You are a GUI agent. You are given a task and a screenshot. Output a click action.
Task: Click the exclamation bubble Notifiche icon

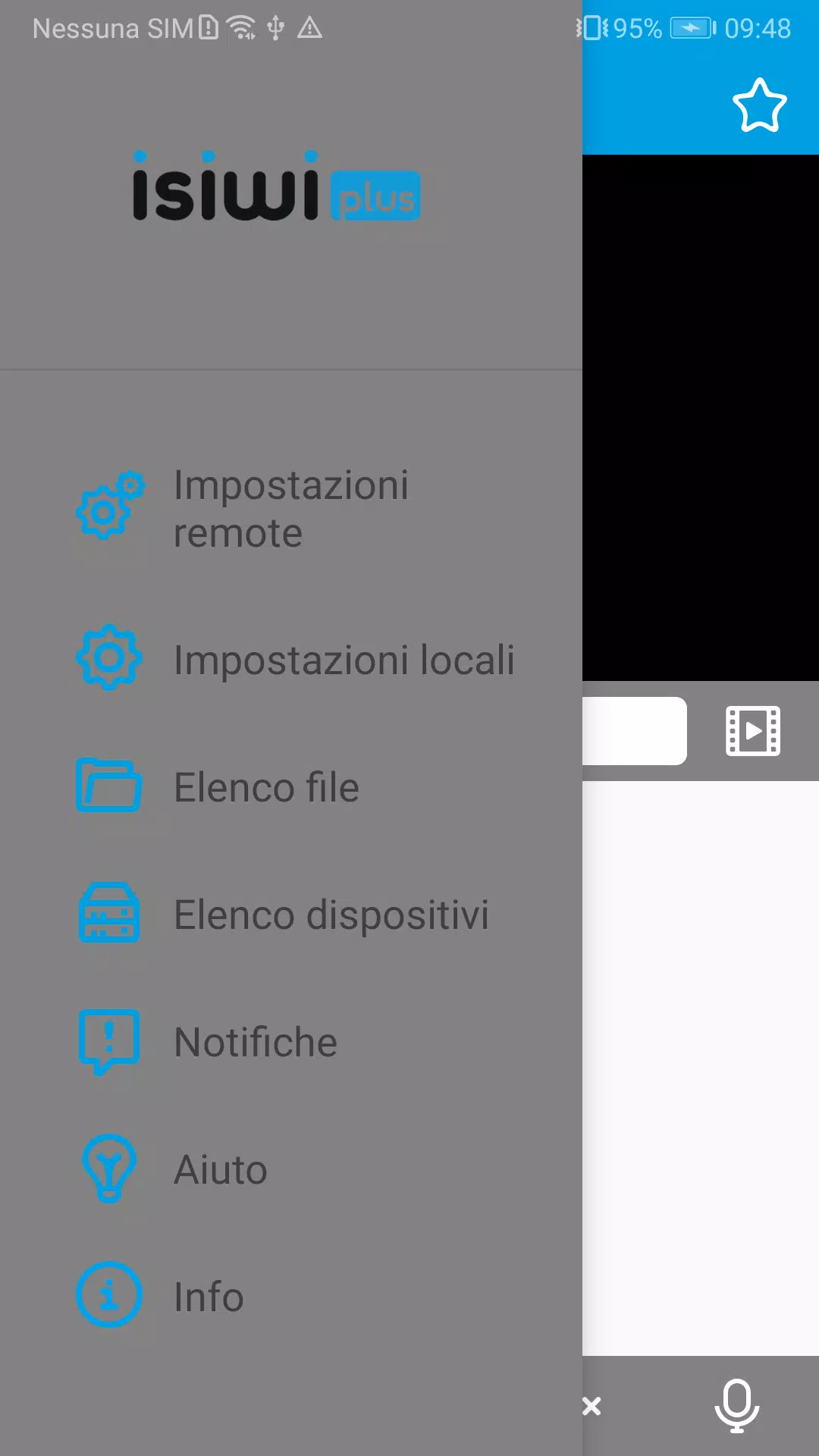pos(109,1041)
